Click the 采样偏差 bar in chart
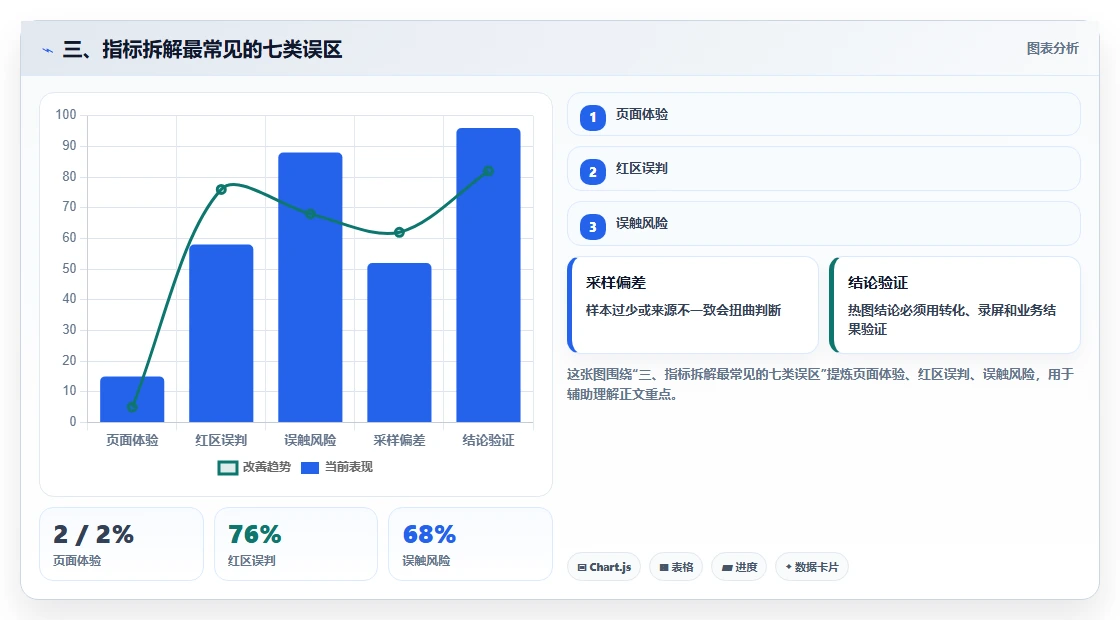The height and width of the screenshot is (620, 1120). [399, 343]
